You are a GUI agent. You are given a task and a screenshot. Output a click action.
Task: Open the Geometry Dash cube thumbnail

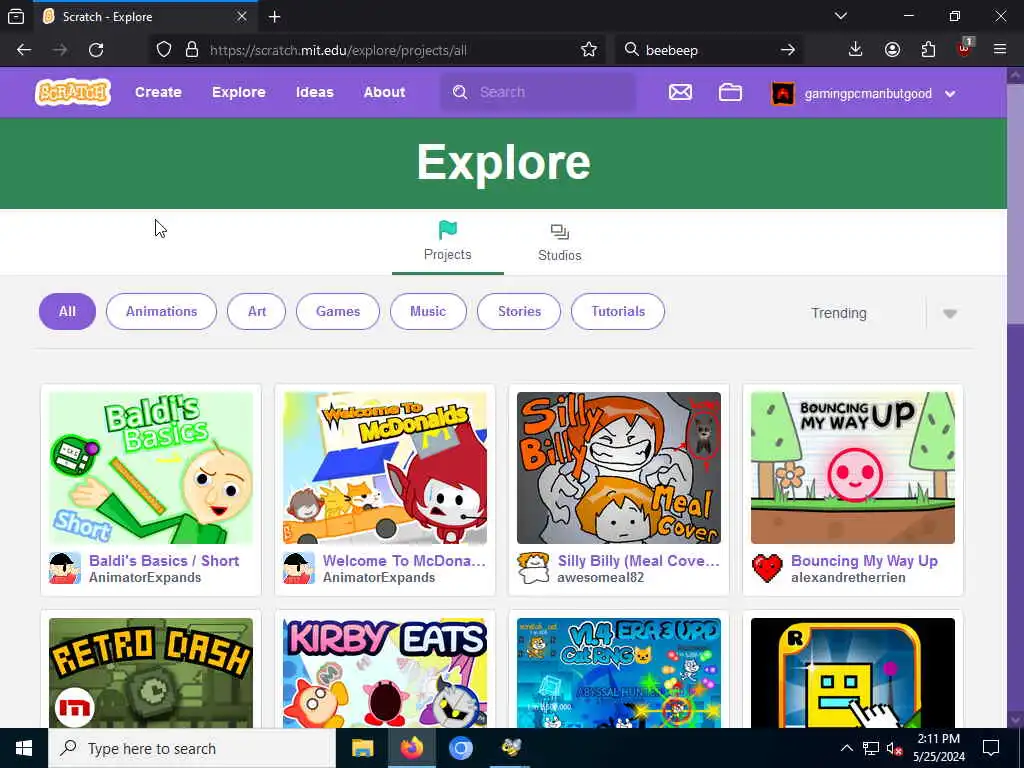click(852, 673)
